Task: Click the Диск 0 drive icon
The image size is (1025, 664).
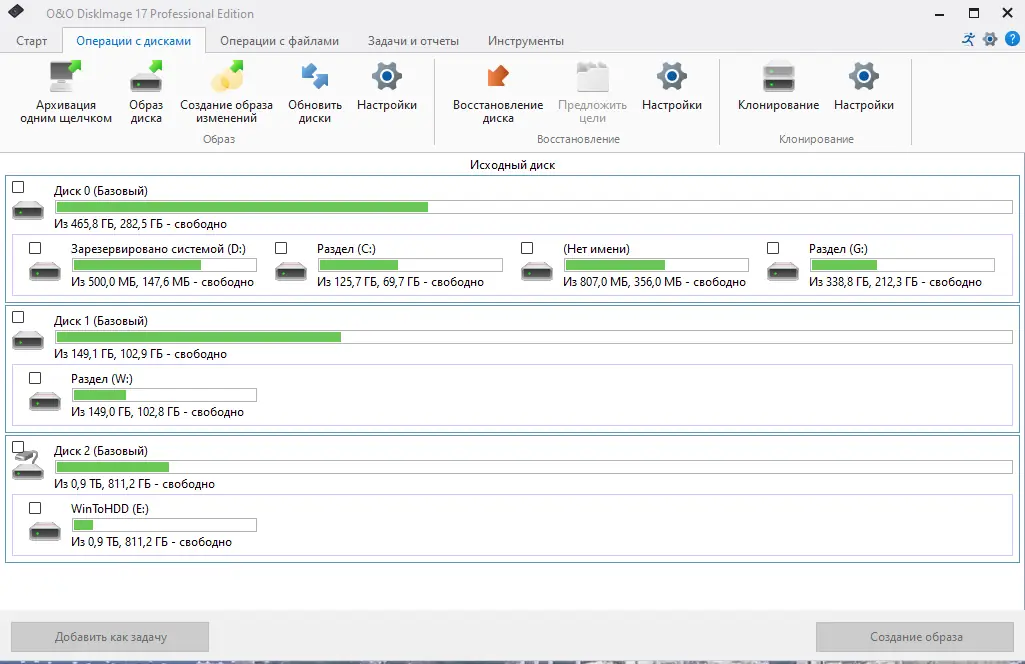Action: tap(28, 210)
